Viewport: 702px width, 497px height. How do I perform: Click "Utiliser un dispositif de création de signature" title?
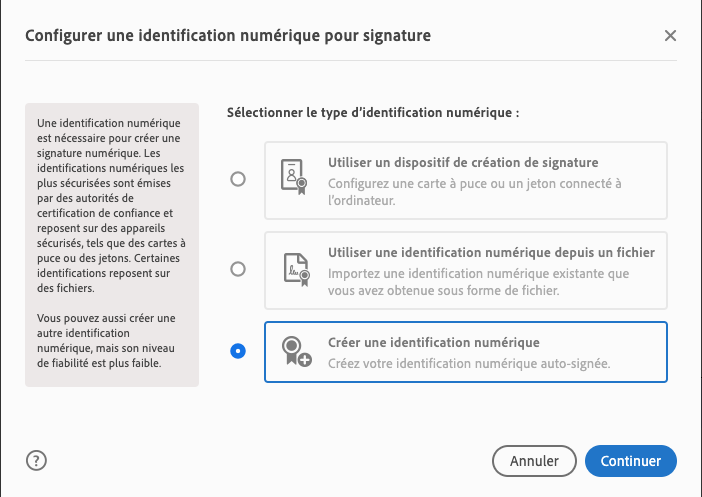pyautogui.click(x=463, y=162)
